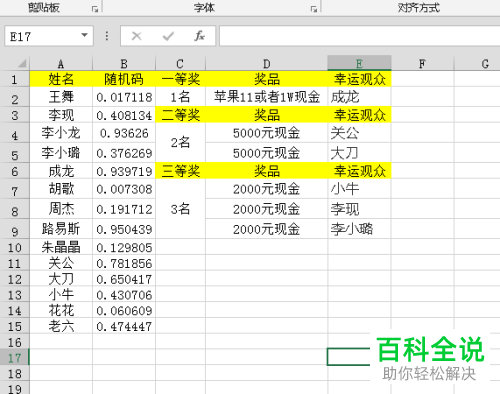Click 2000元现金 cell in row 9
Image resolution: width=500 pixels, height=394 pixels.
coord(267,229)
